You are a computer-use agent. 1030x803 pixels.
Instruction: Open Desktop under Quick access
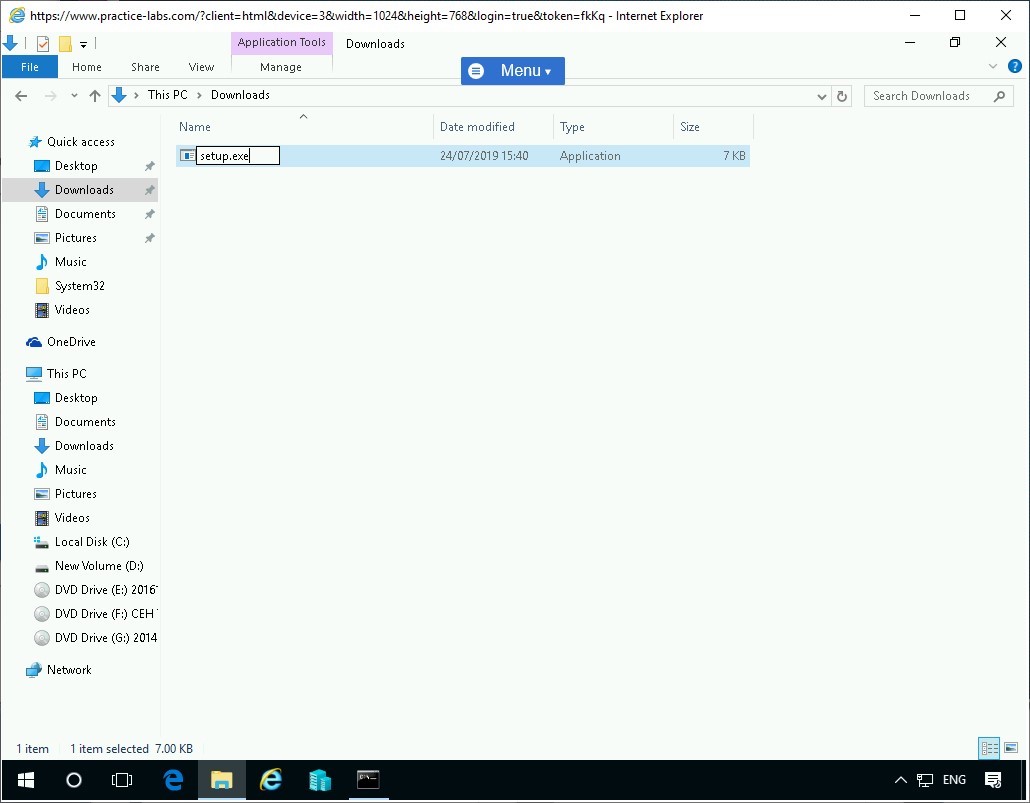pyautogui.click(x=76, y=166)
